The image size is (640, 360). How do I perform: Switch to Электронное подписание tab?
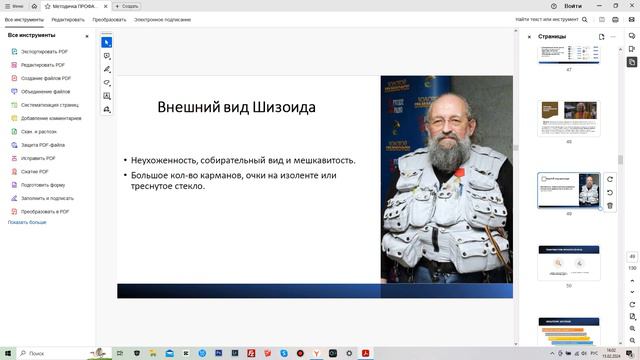coord(162,20)
